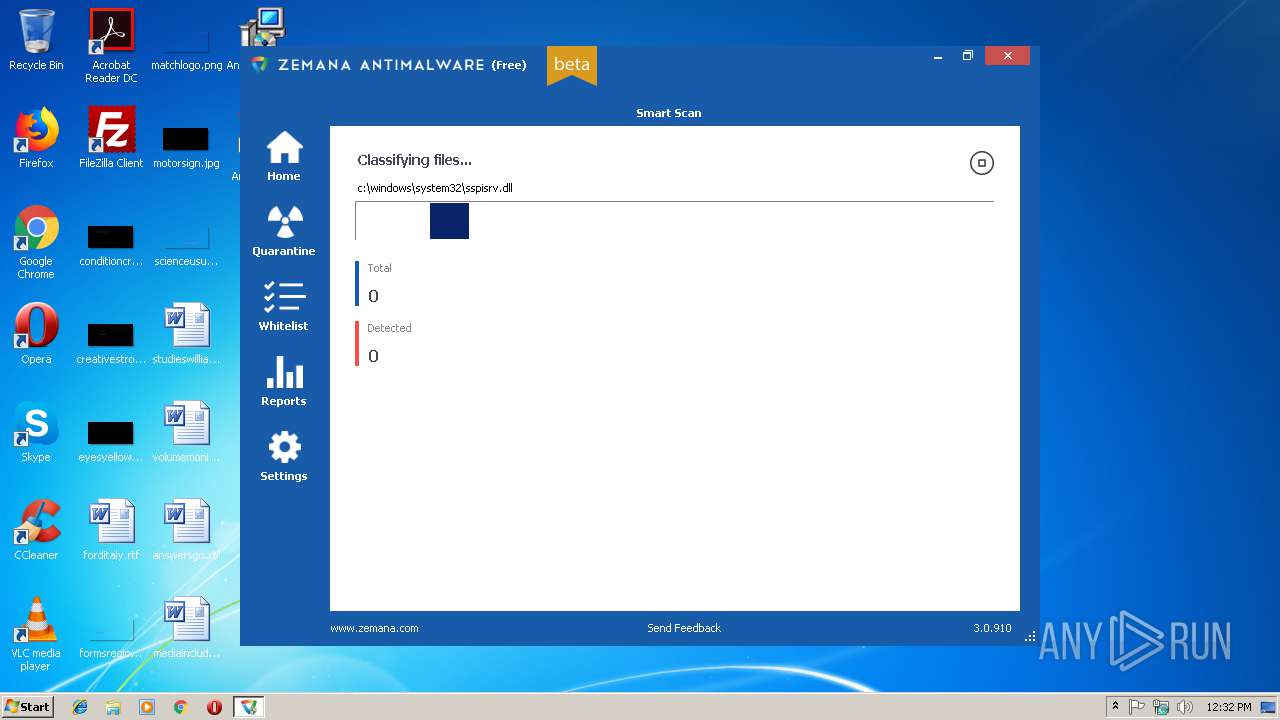
Task: Select the formsregio desktop file
Action: (111, 638)
